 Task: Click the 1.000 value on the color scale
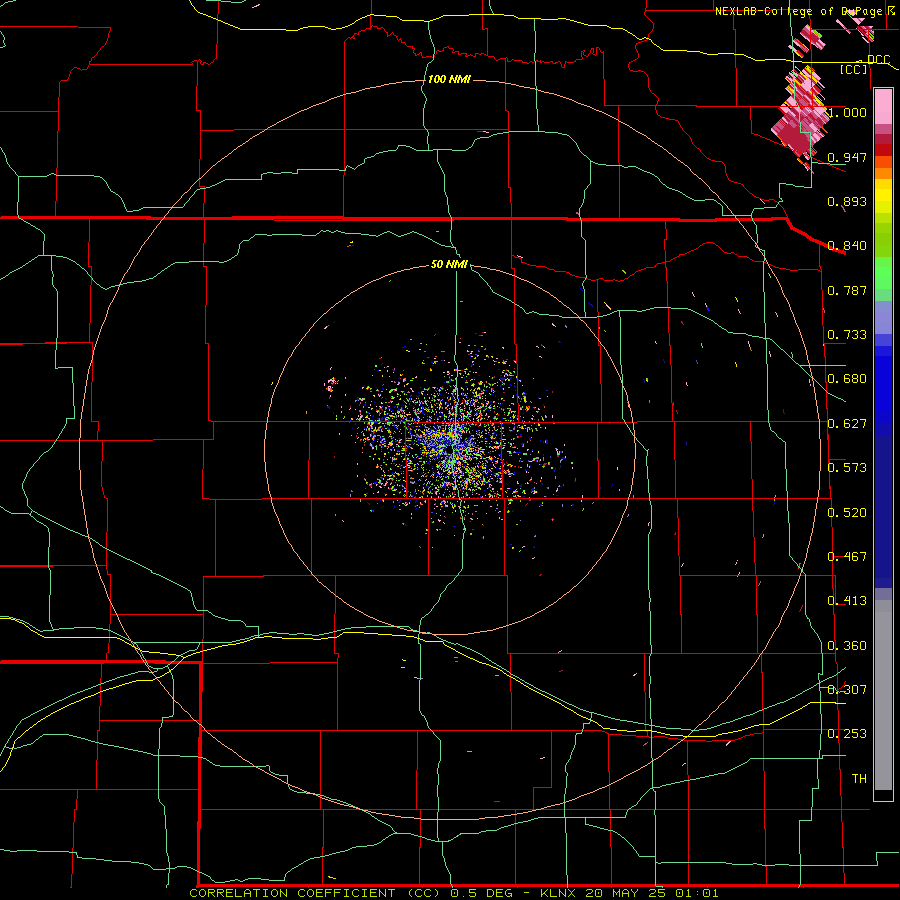[847, 112]
